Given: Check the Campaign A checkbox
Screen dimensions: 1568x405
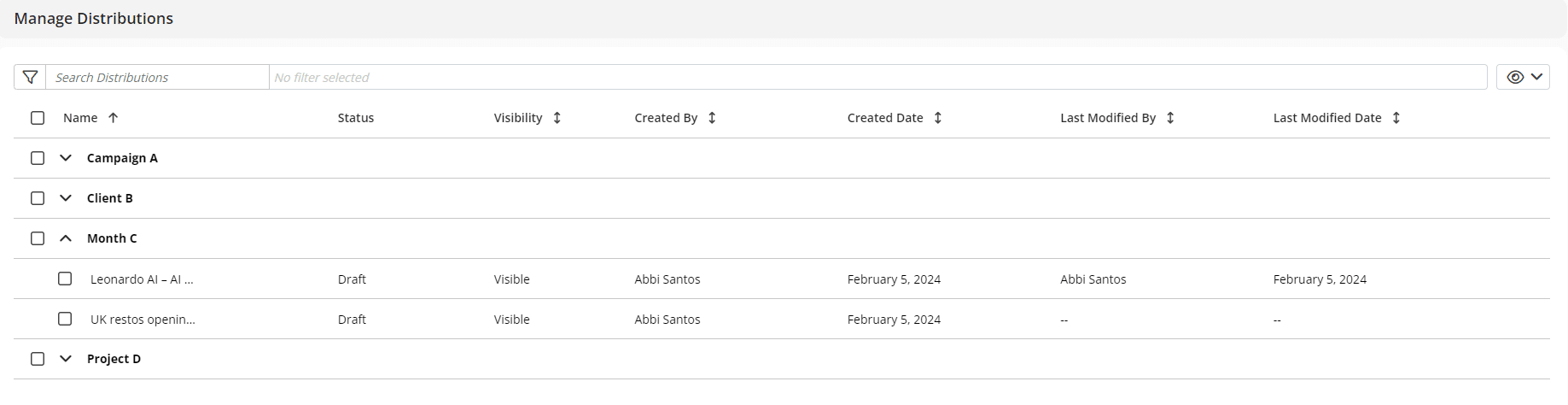Looking at the screenshot, I should 38,158.
